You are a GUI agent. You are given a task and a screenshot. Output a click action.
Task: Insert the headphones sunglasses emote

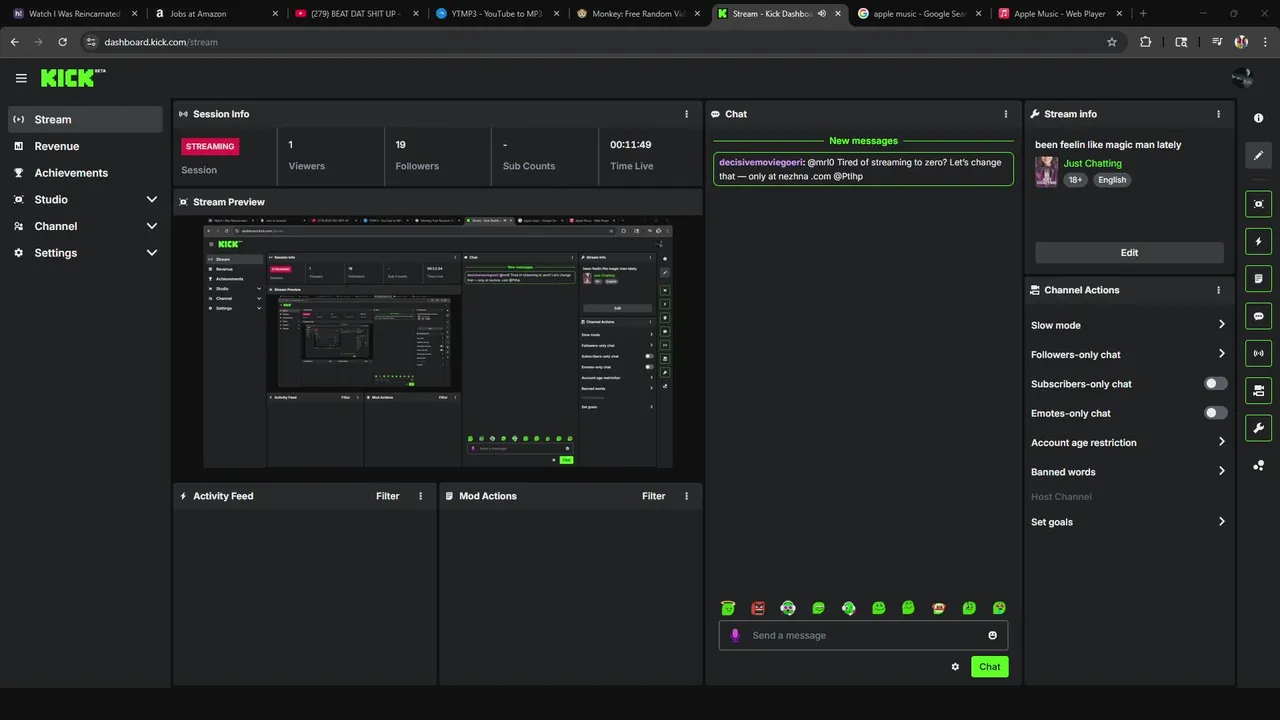[x=788, y=607]
